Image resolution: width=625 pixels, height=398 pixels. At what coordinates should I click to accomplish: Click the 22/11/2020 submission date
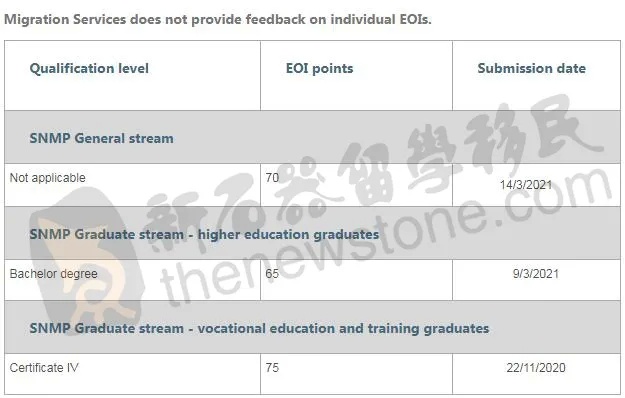(536, 368)
